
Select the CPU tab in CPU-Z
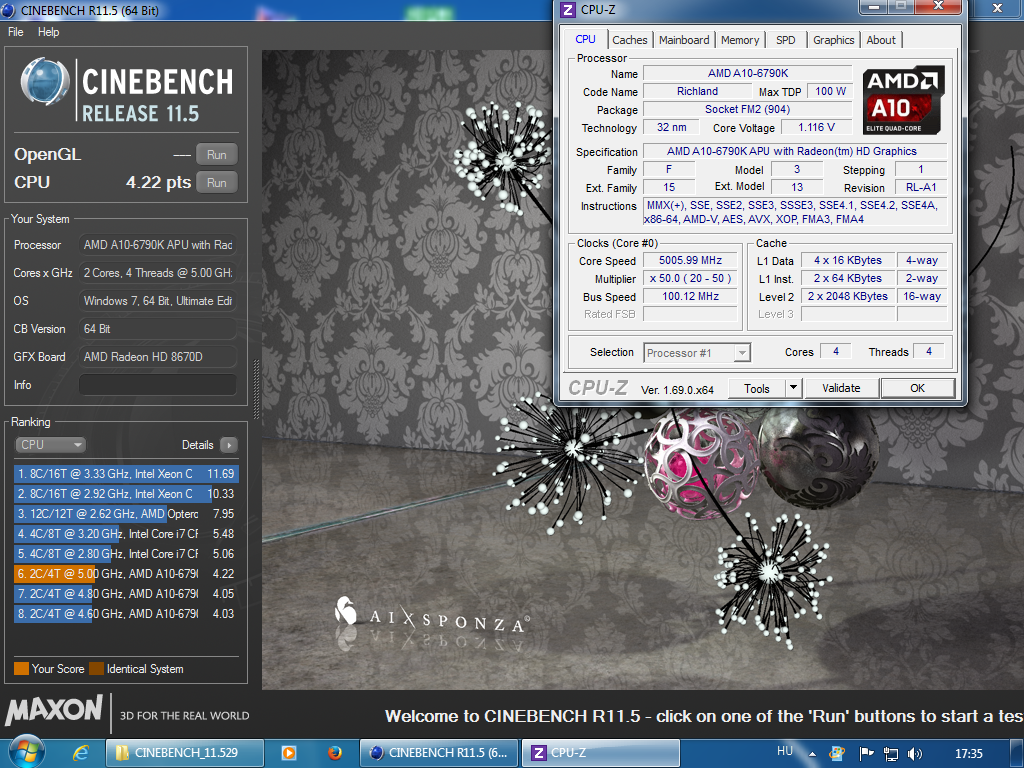point(585,39)
